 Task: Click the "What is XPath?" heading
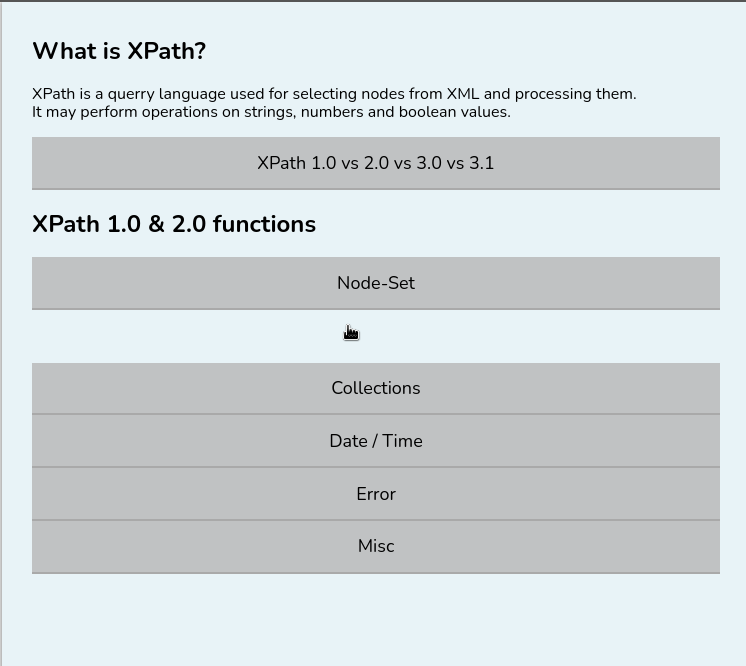119,52
